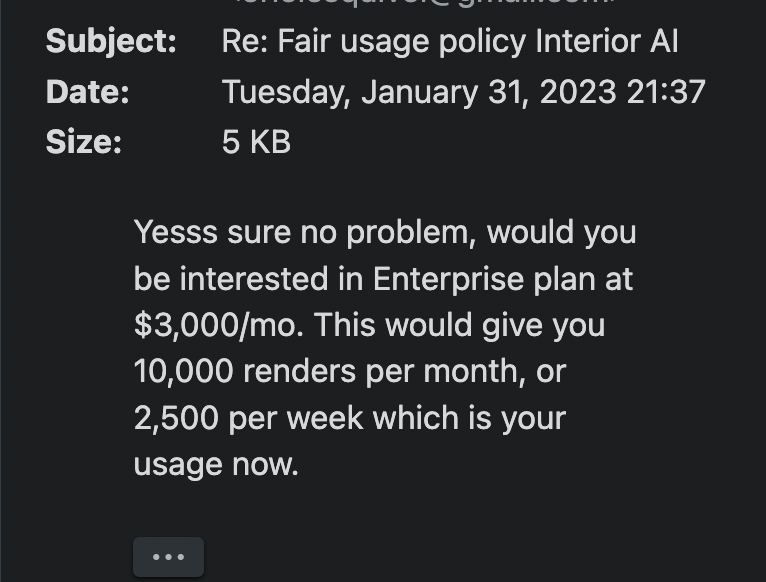Click the year 2023 in the date
The height and width of the screenshot is (582, 766).
(x=578, y=92)
